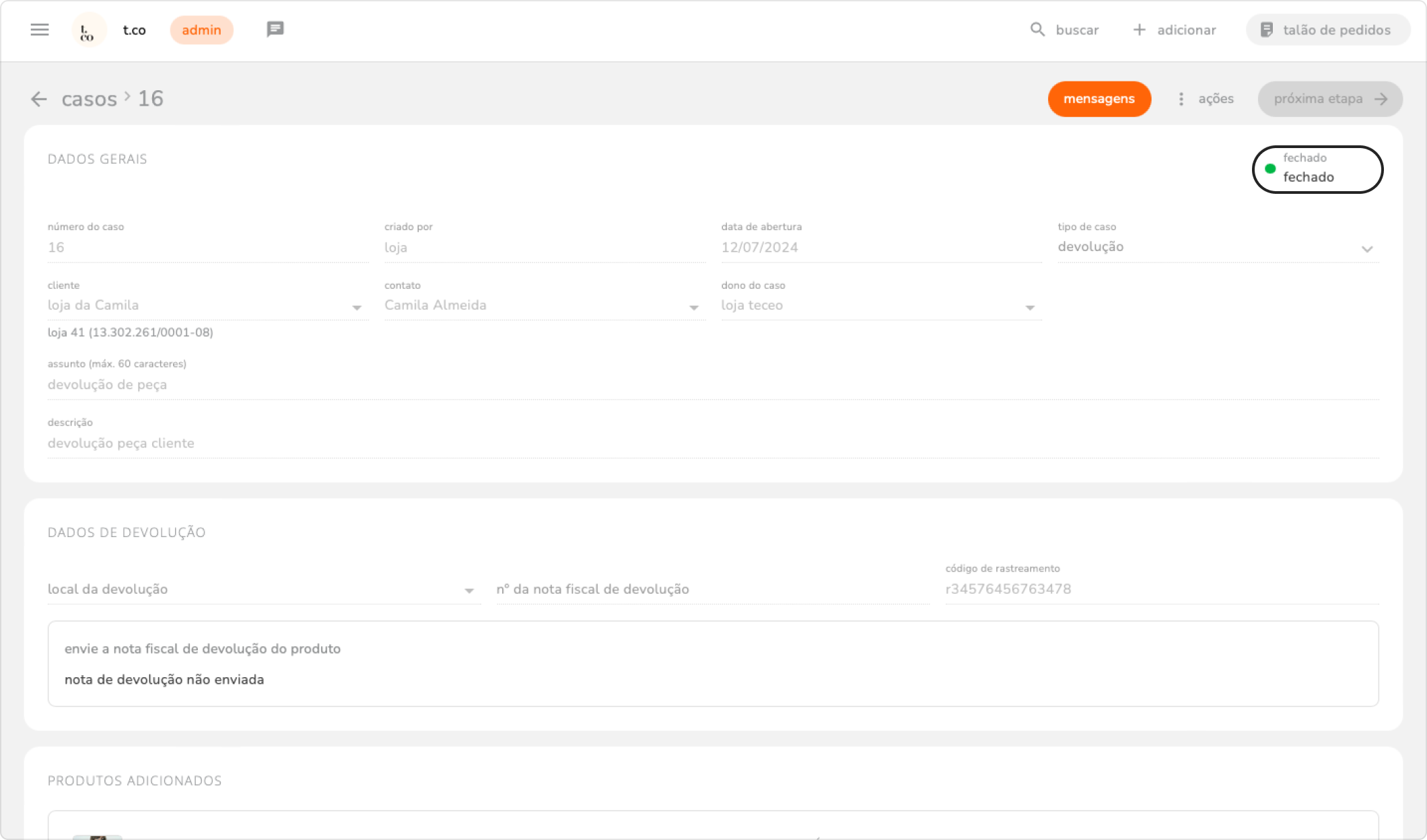
Task: Open the cliente dropdown arrow
Action: click(357, 308)
